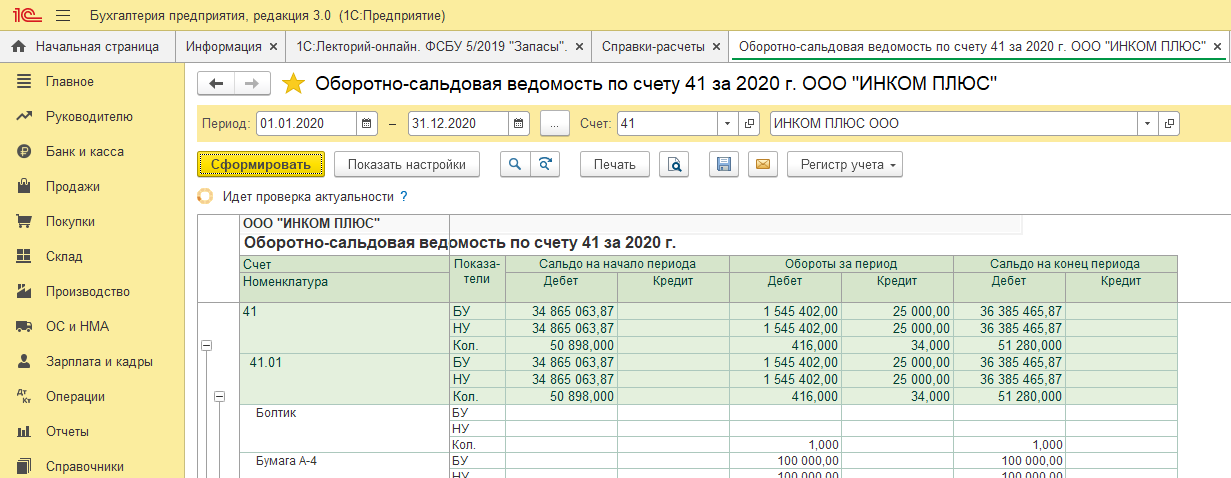This screenshot has height=478, width=1231.
Task: Open the account 41 in a new form
Action: point(749,124)
